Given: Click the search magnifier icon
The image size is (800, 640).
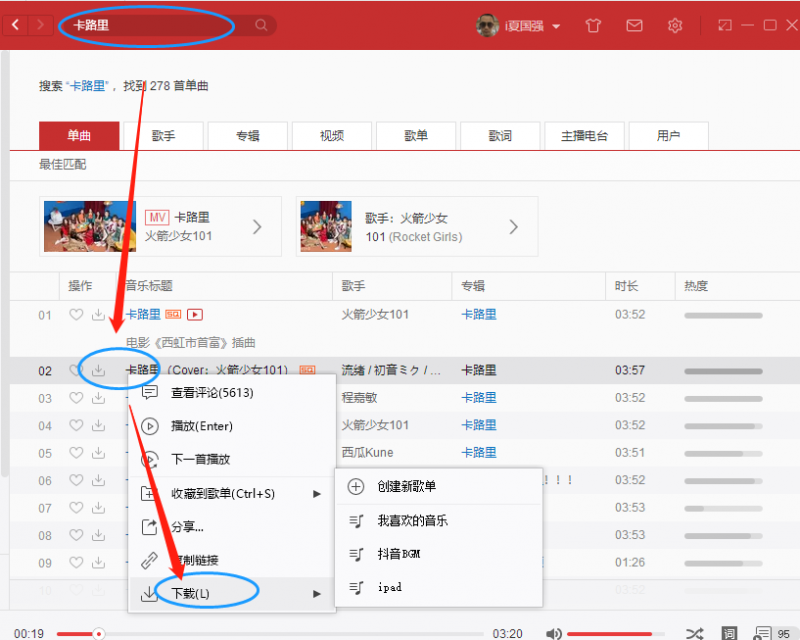Looking at the screenshot, I should pos(261,25).
